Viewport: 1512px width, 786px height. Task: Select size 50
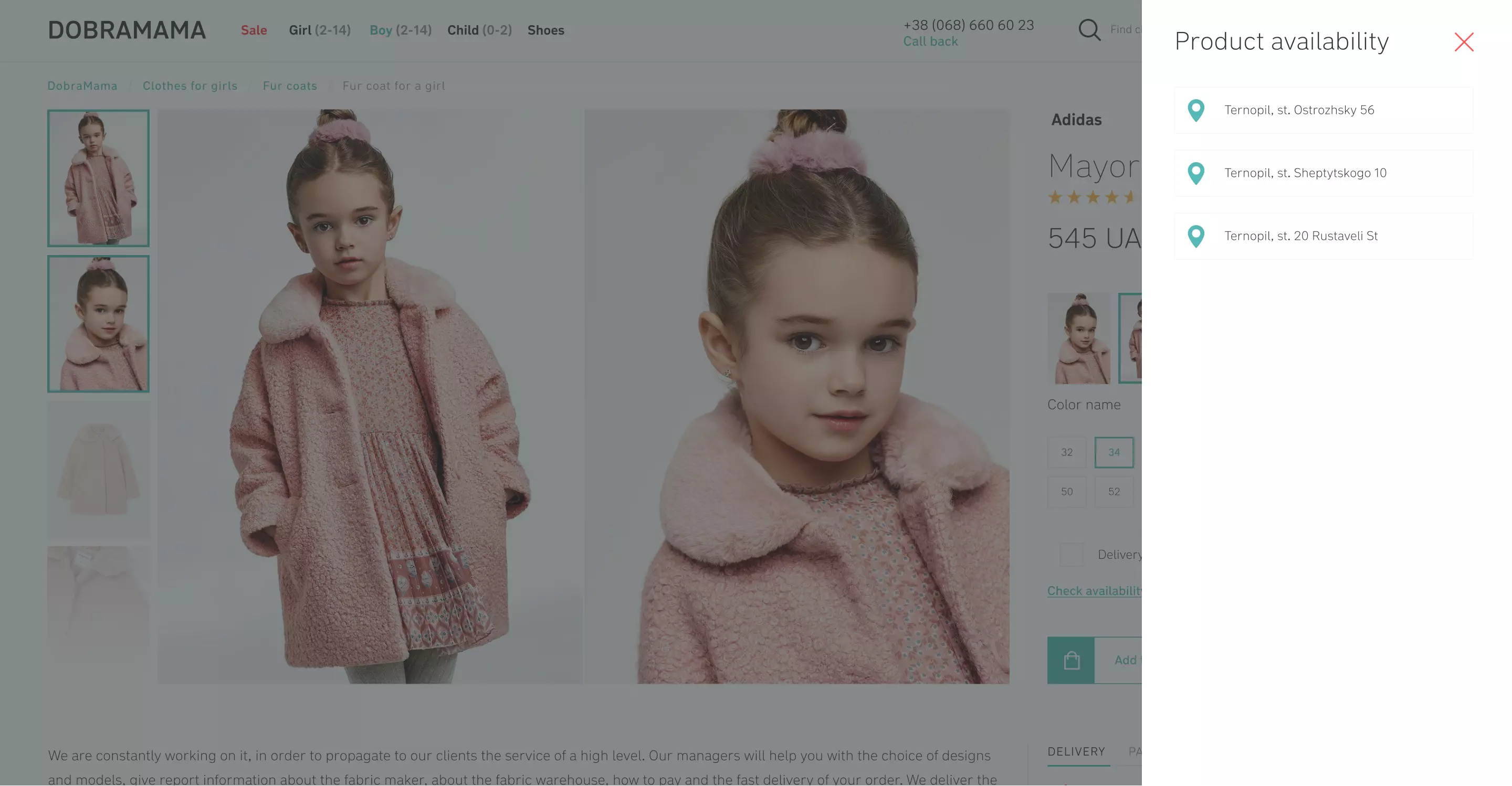coord(1066,492)
